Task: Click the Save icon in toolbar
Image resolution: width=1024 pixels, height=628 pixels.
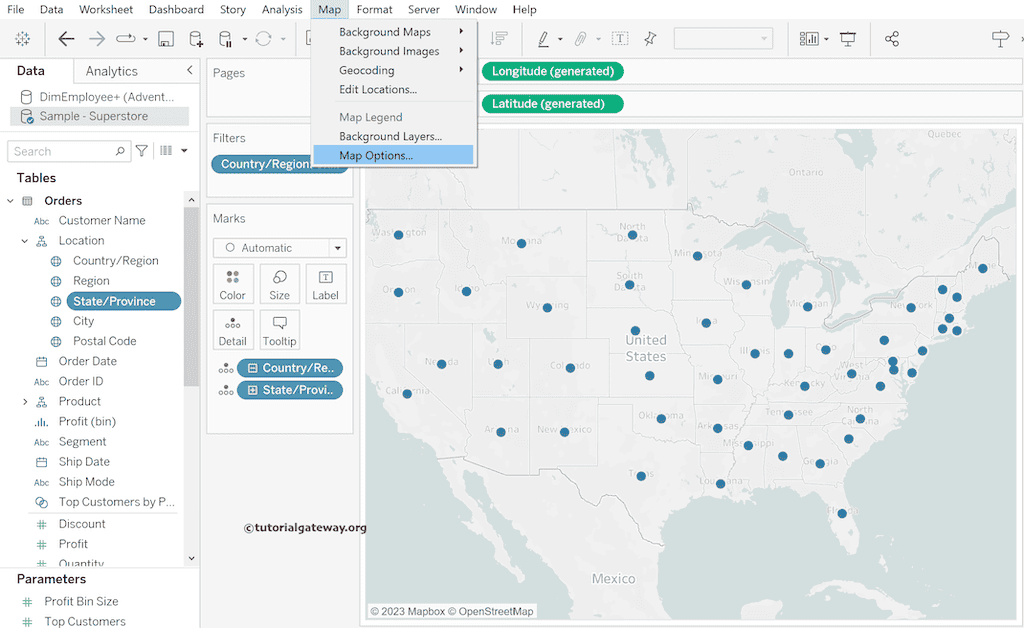Action: click(x=166, y=39)
